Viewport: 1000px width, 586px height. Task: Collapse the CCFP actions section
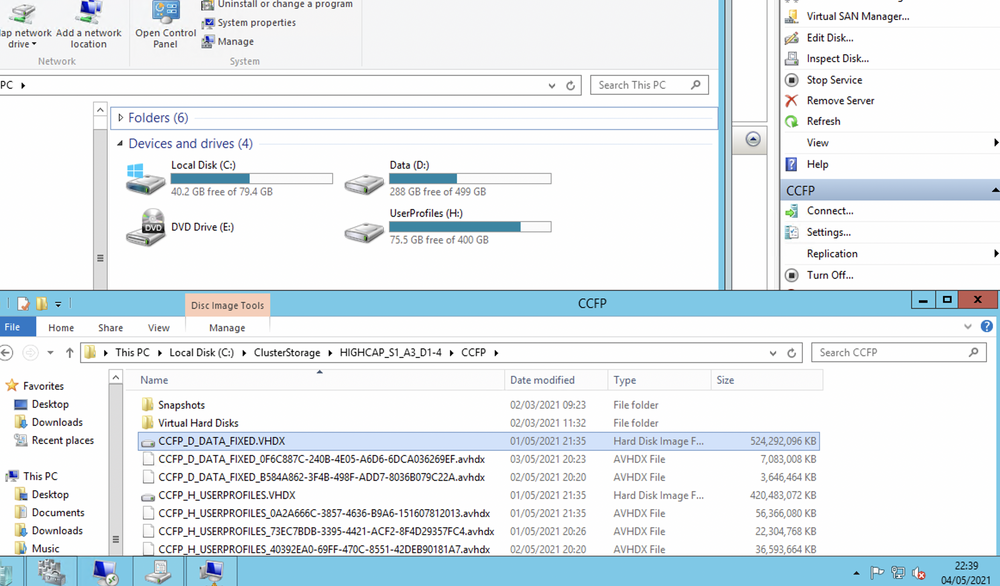(x=994, y=191)
